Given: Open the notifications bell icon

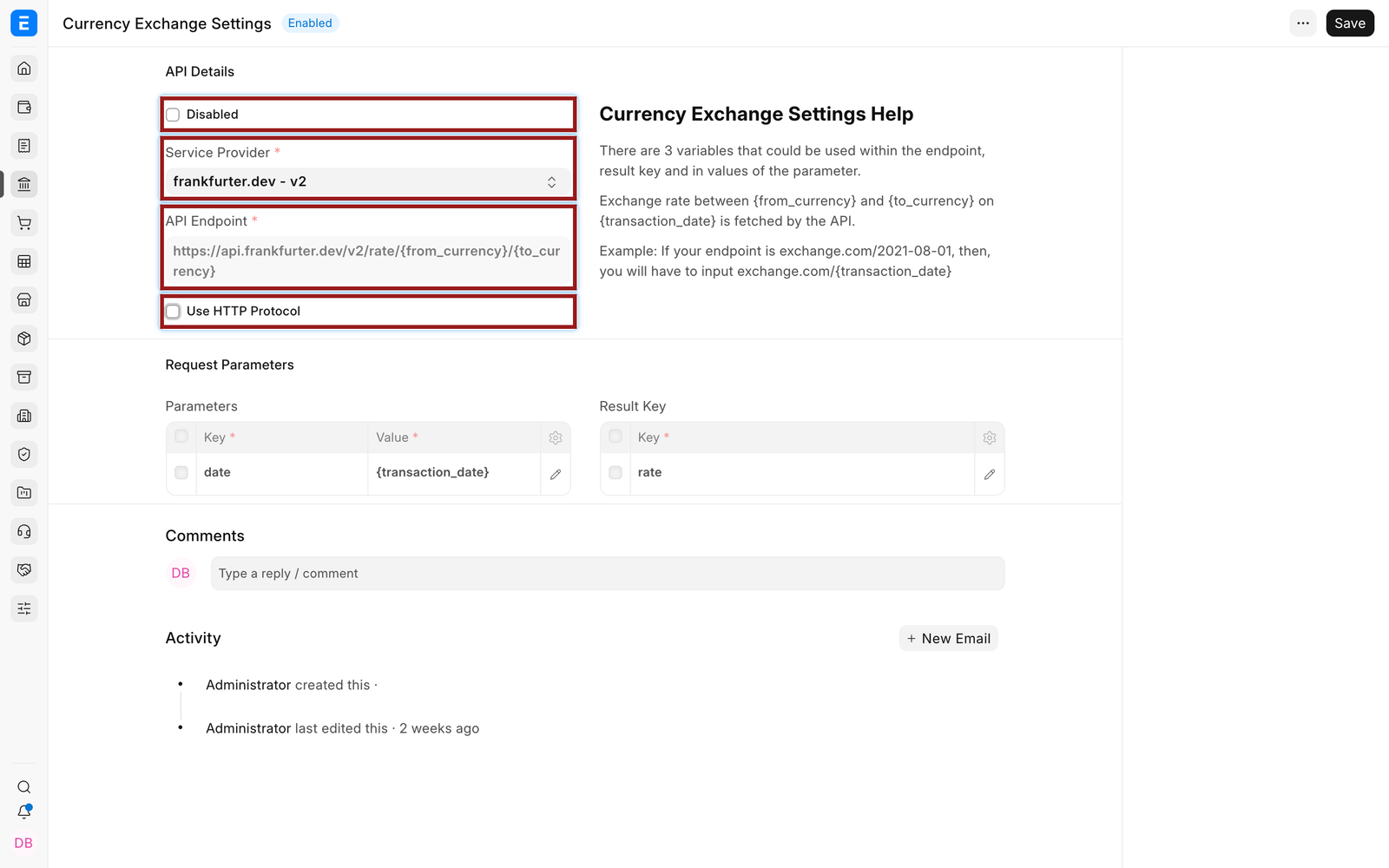Looking at the screenshot, I should click(x=24, y=812).
